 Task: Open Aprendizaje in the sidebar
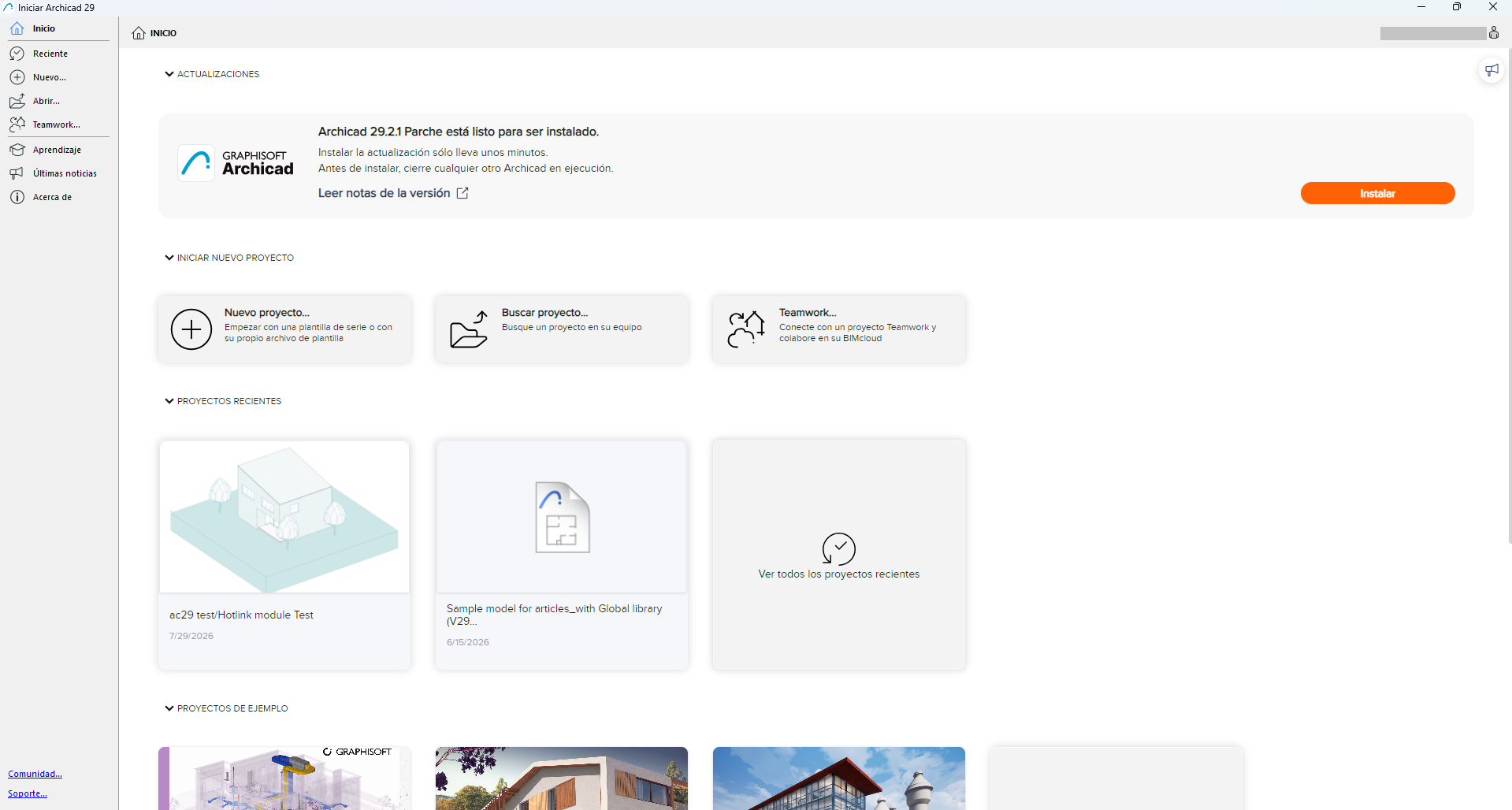pyautogui.click(x=59, y=150)
